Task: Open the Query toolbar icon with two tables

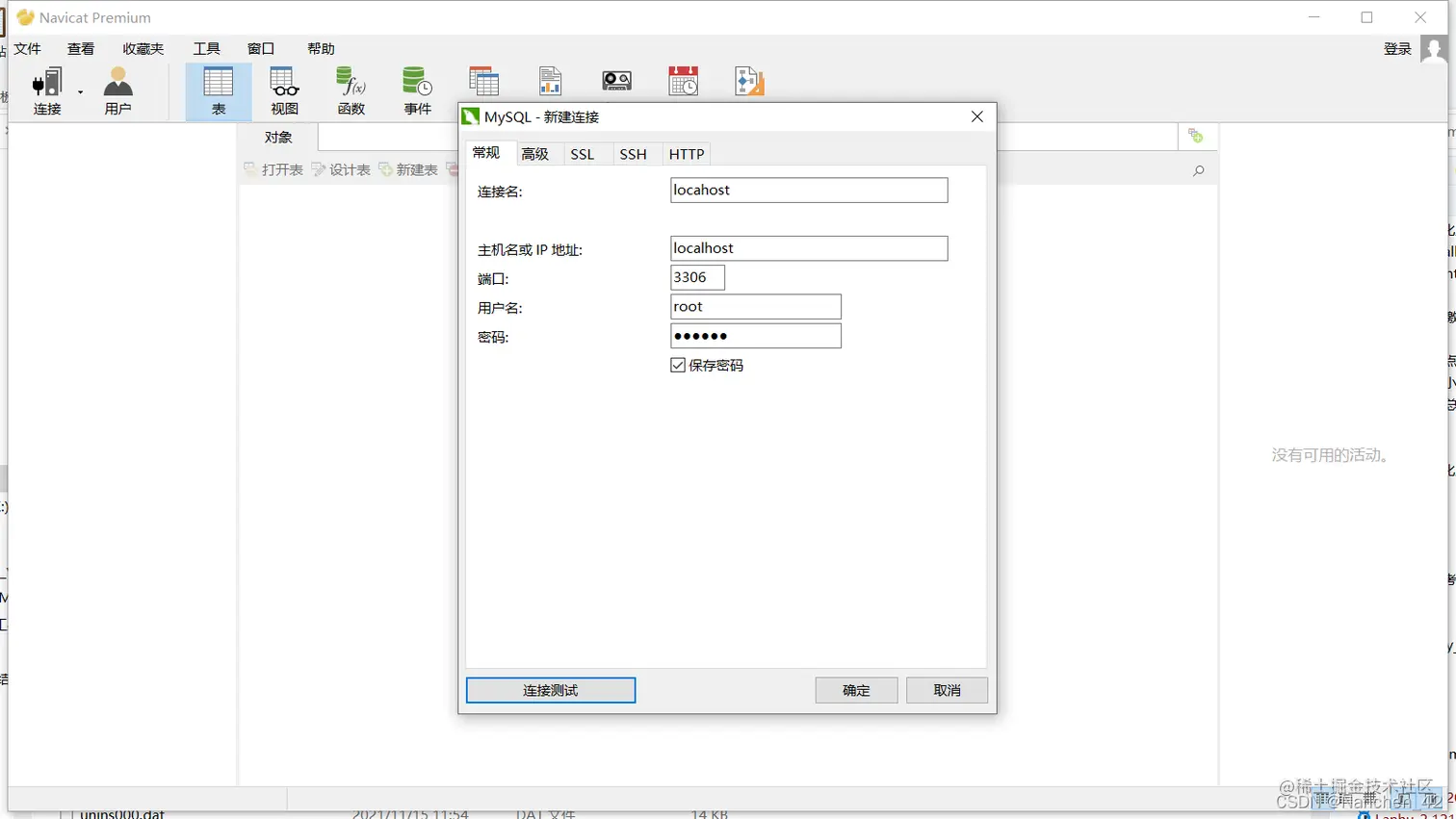Action: 483,82
